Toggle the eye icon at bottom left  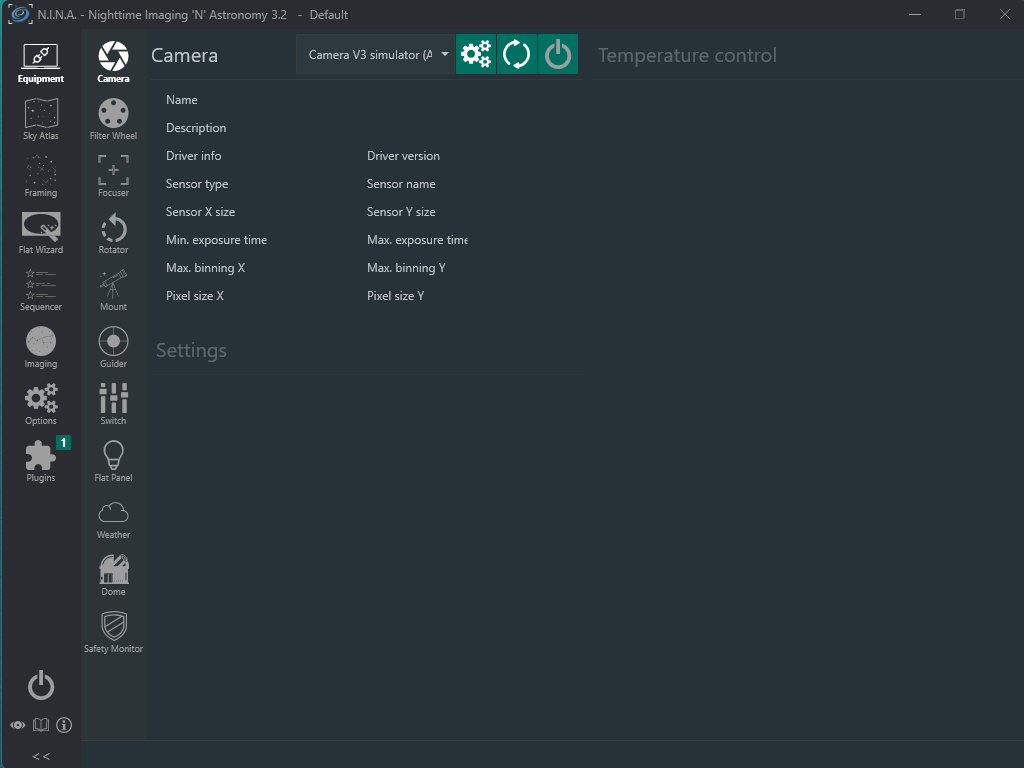(18, 725)
